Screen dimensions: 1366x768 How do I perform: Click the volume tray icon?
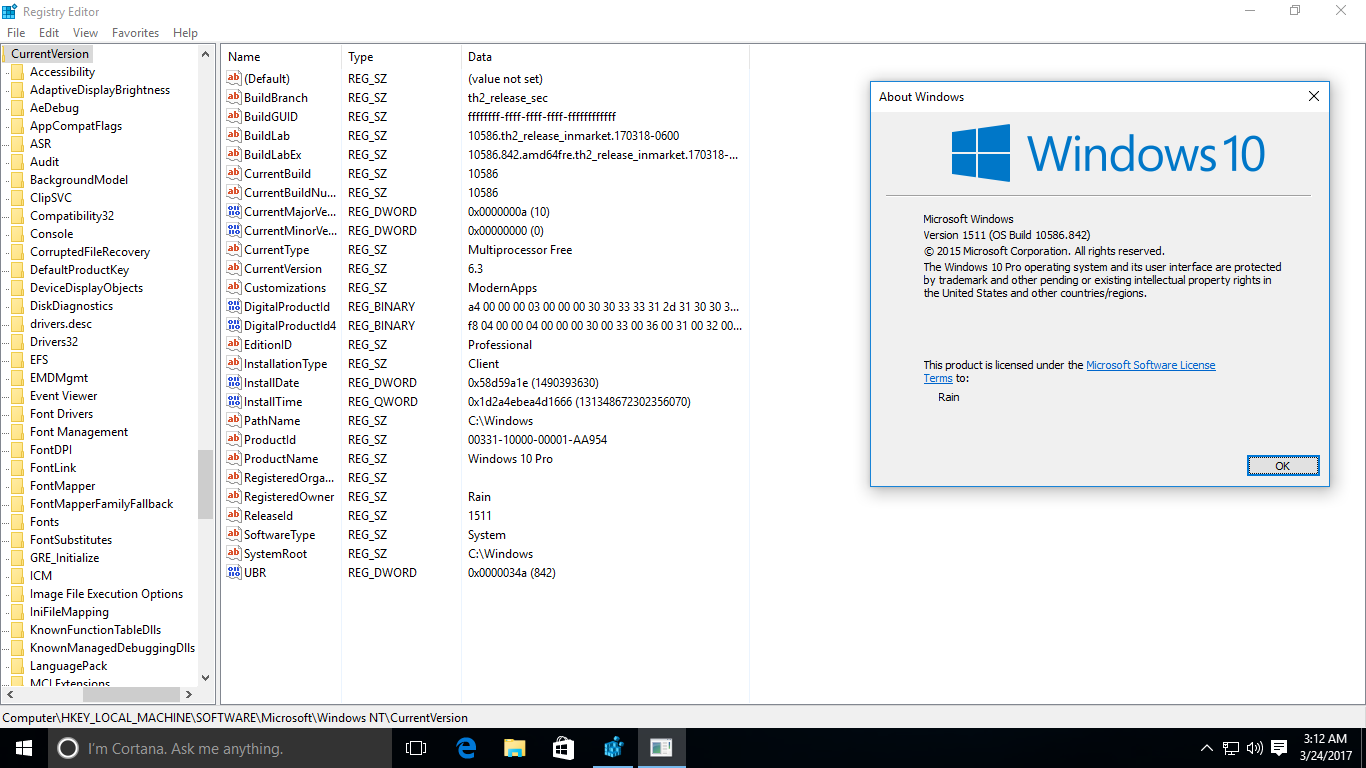pyautogui.click(x=1255, y=748)
